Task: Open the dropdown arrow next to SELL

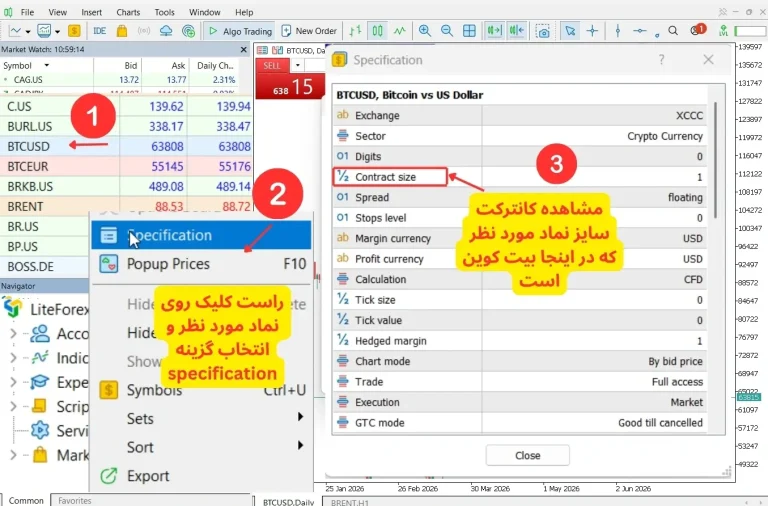Action: pyautogui.click(x=297, y=65)
